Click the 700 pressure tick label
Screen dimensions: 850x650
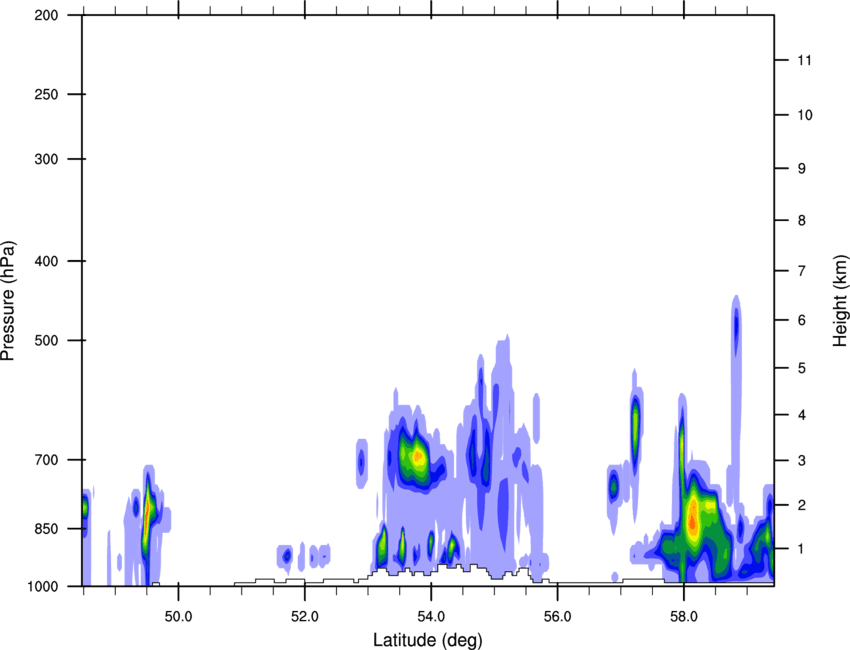pyautogui.click(x=47, y=460)
